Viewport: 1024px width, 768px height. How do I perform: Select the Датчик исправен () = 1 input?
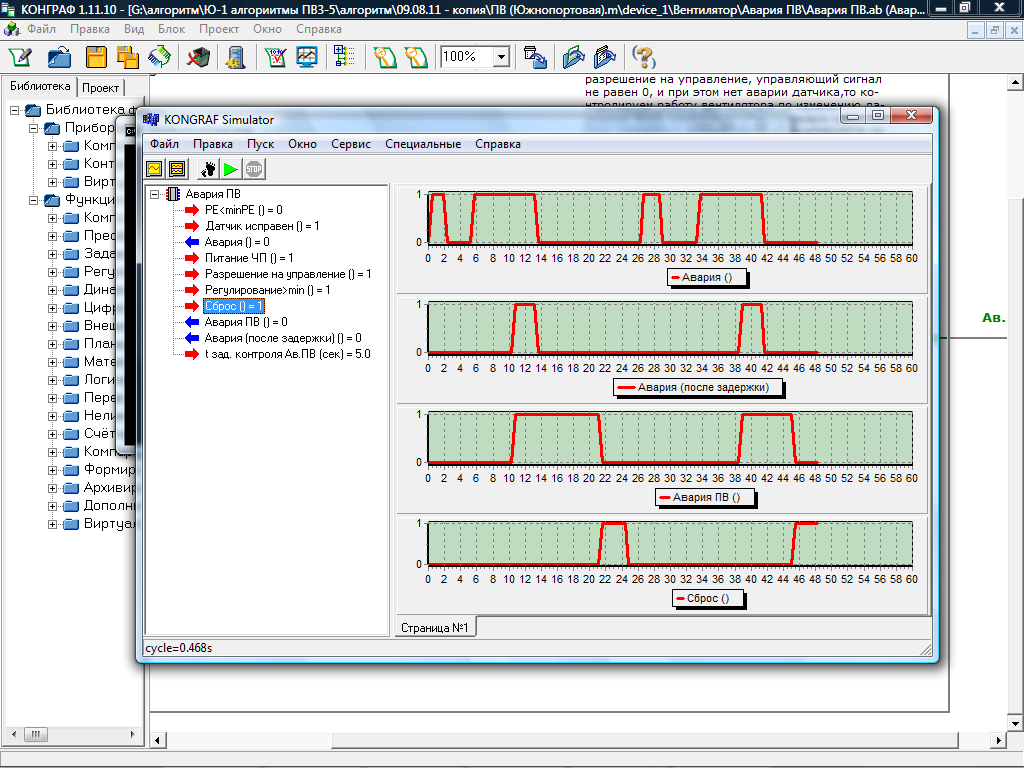click(262, 226)
